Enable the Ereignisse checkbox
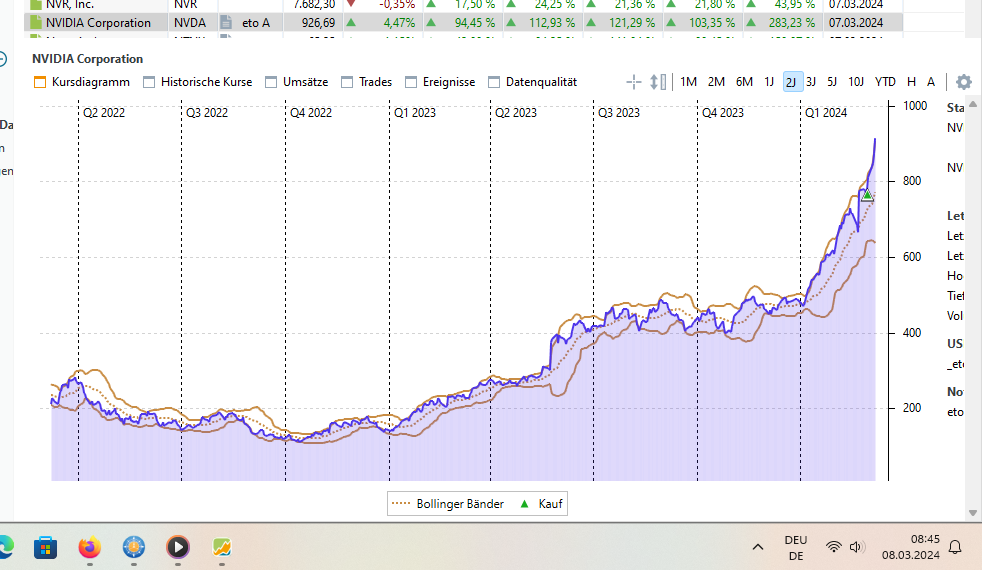The image size is (982, 570). (x=411, y=82)
